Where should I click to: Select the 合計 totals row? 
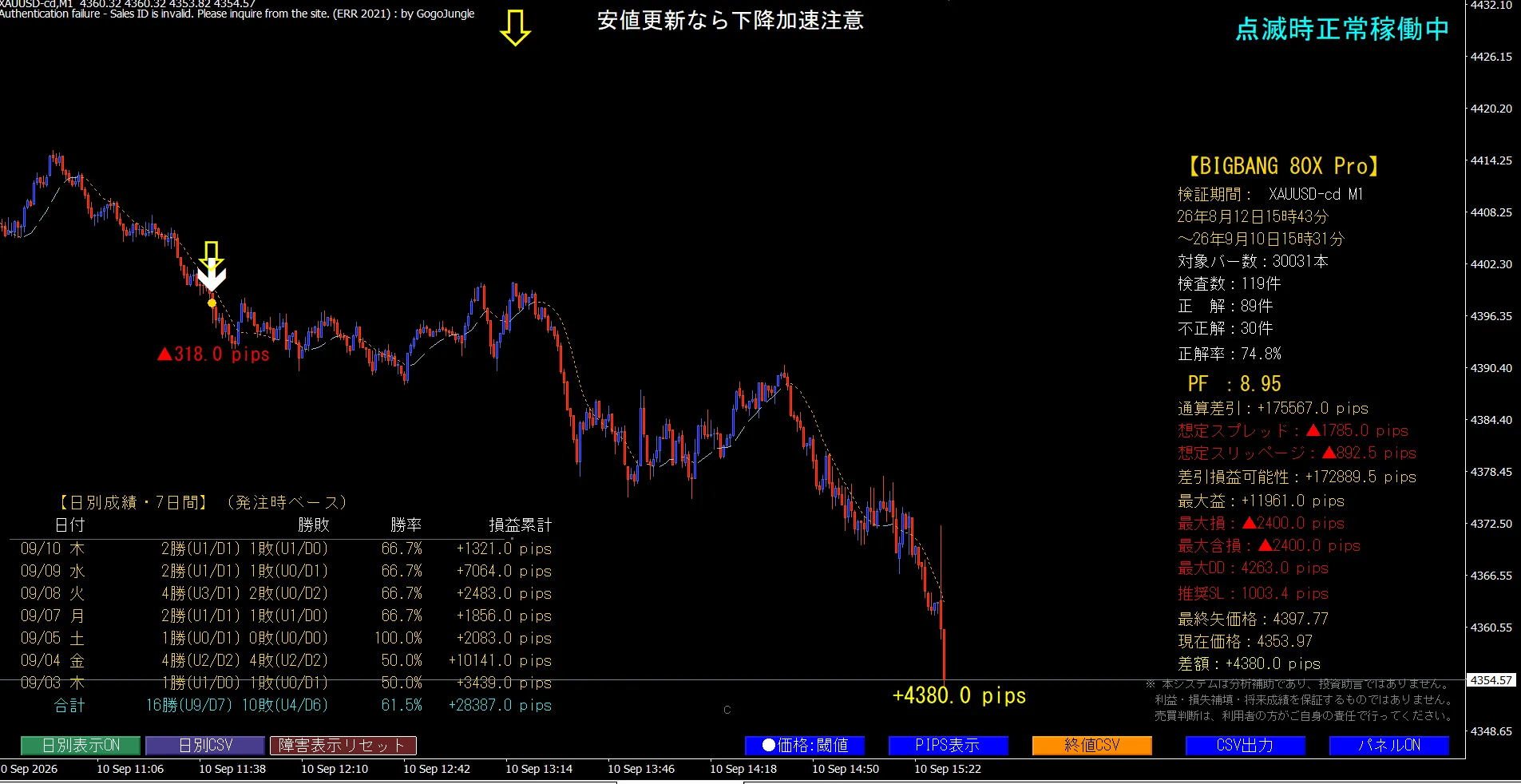(302, 705)
